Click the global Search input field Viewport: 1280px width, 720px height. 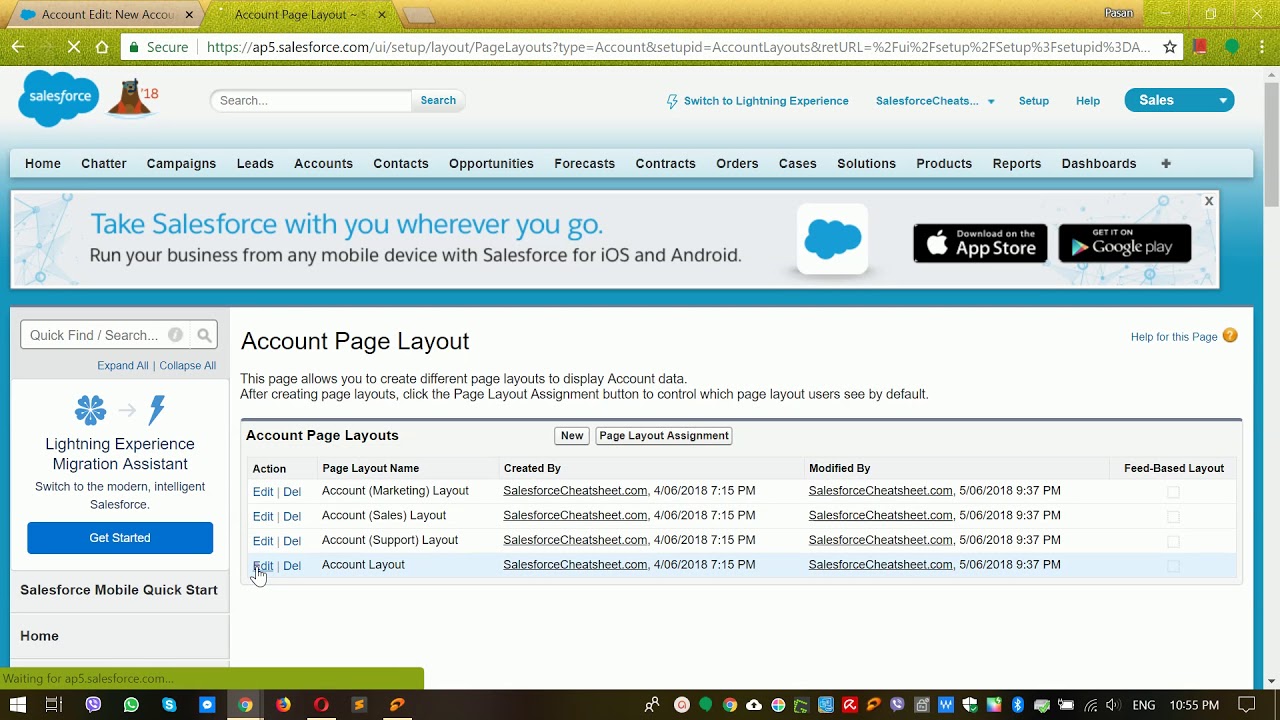tap(311, 100)
